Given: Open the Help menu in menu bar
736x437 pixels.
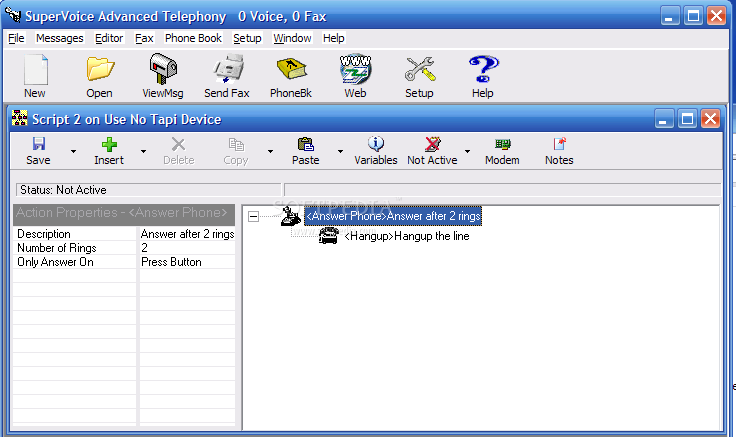Looking at the screenshot, I should tap(334, 38).
